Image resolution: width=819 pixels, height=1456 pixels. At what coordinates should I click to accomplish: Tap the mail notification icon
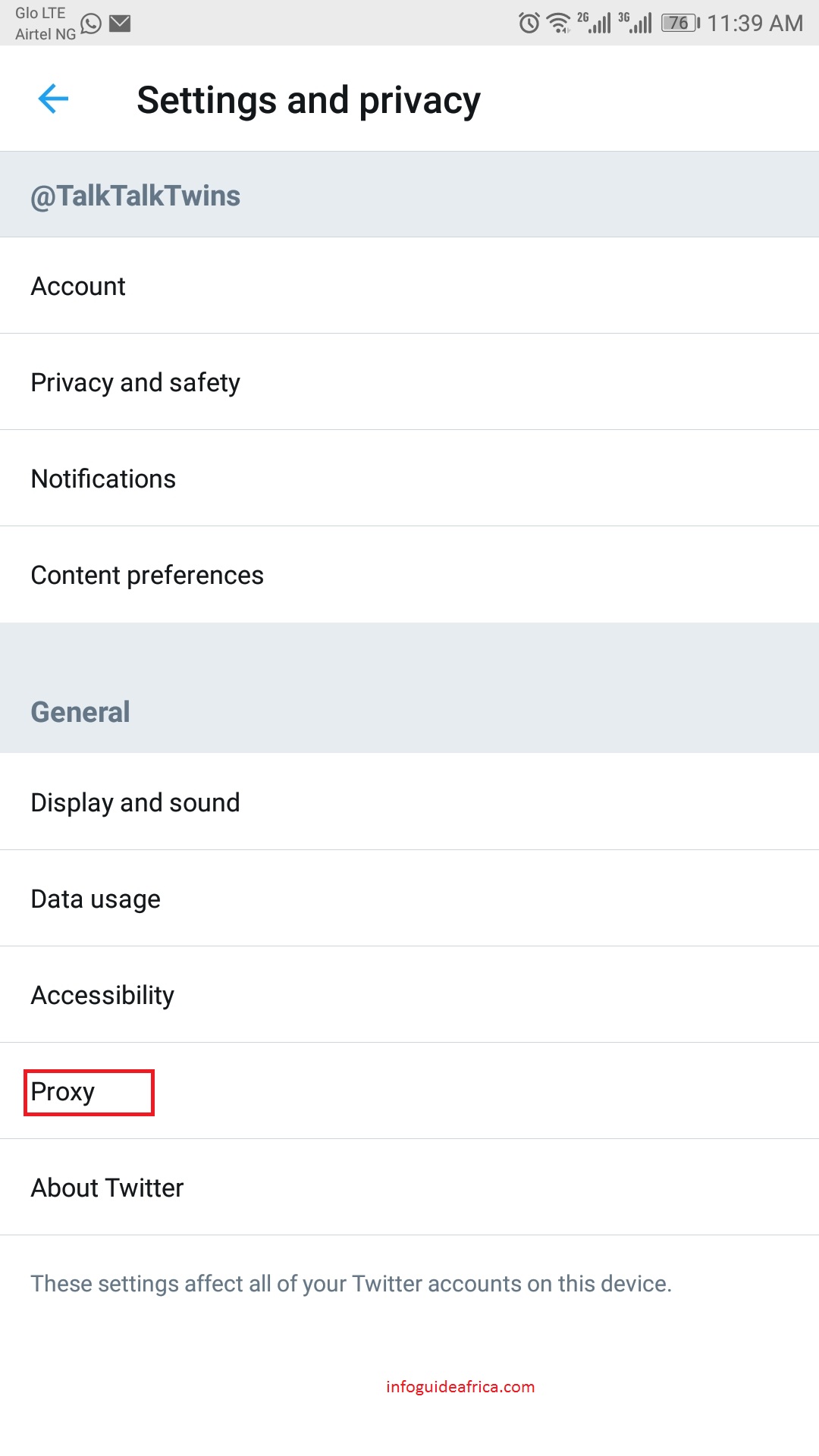[120, 24]
